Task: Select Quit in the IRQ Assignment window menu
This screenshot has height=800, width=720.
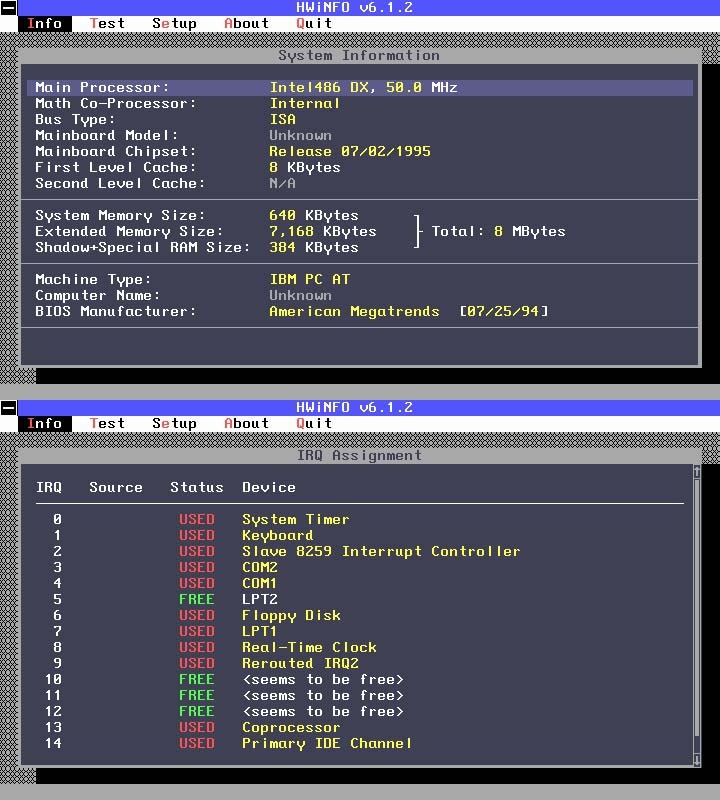Action: pos(314,423)
